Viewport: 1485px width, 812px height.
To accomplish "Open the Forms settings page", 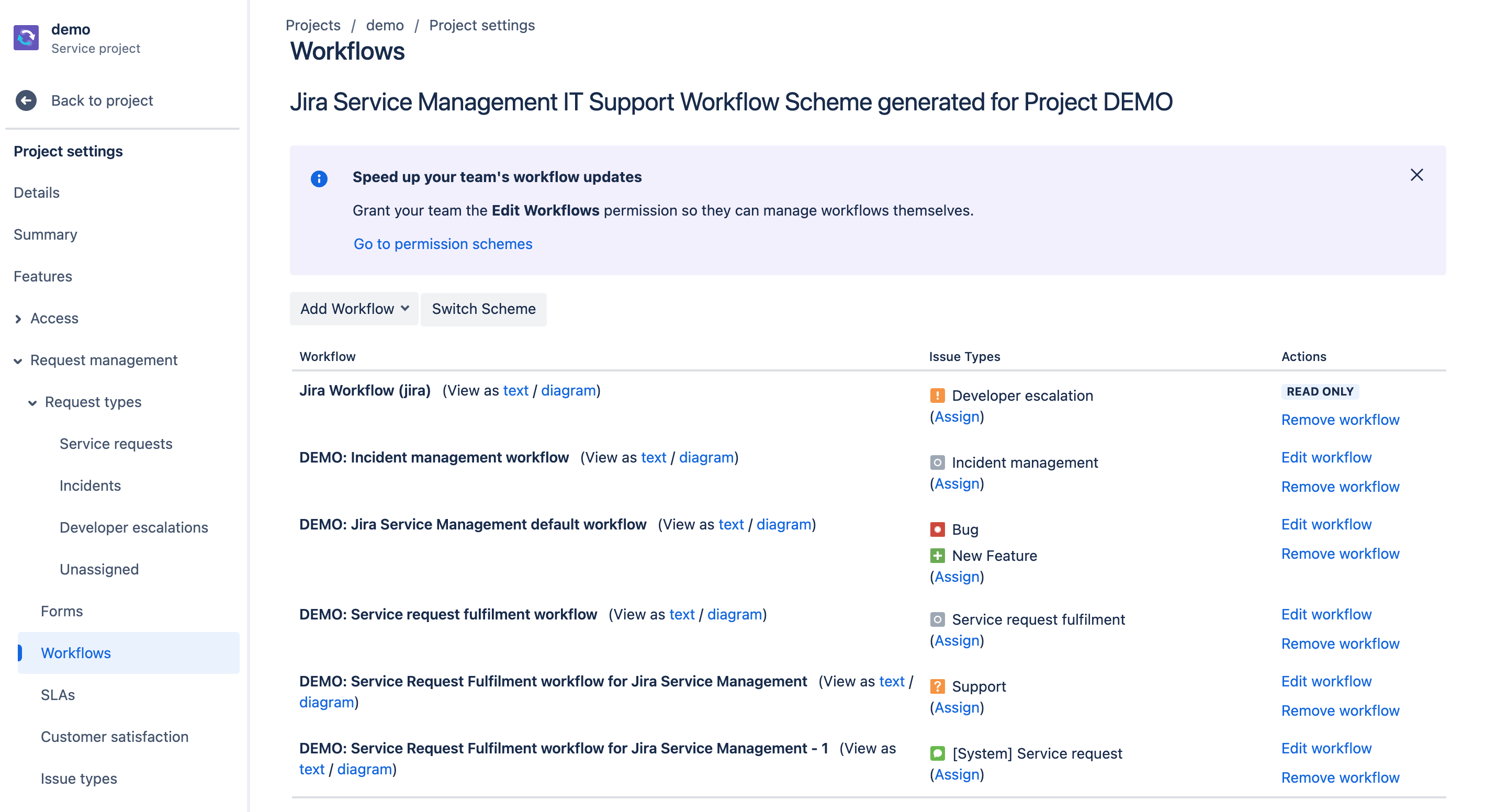I will click(x=62, y=611).
